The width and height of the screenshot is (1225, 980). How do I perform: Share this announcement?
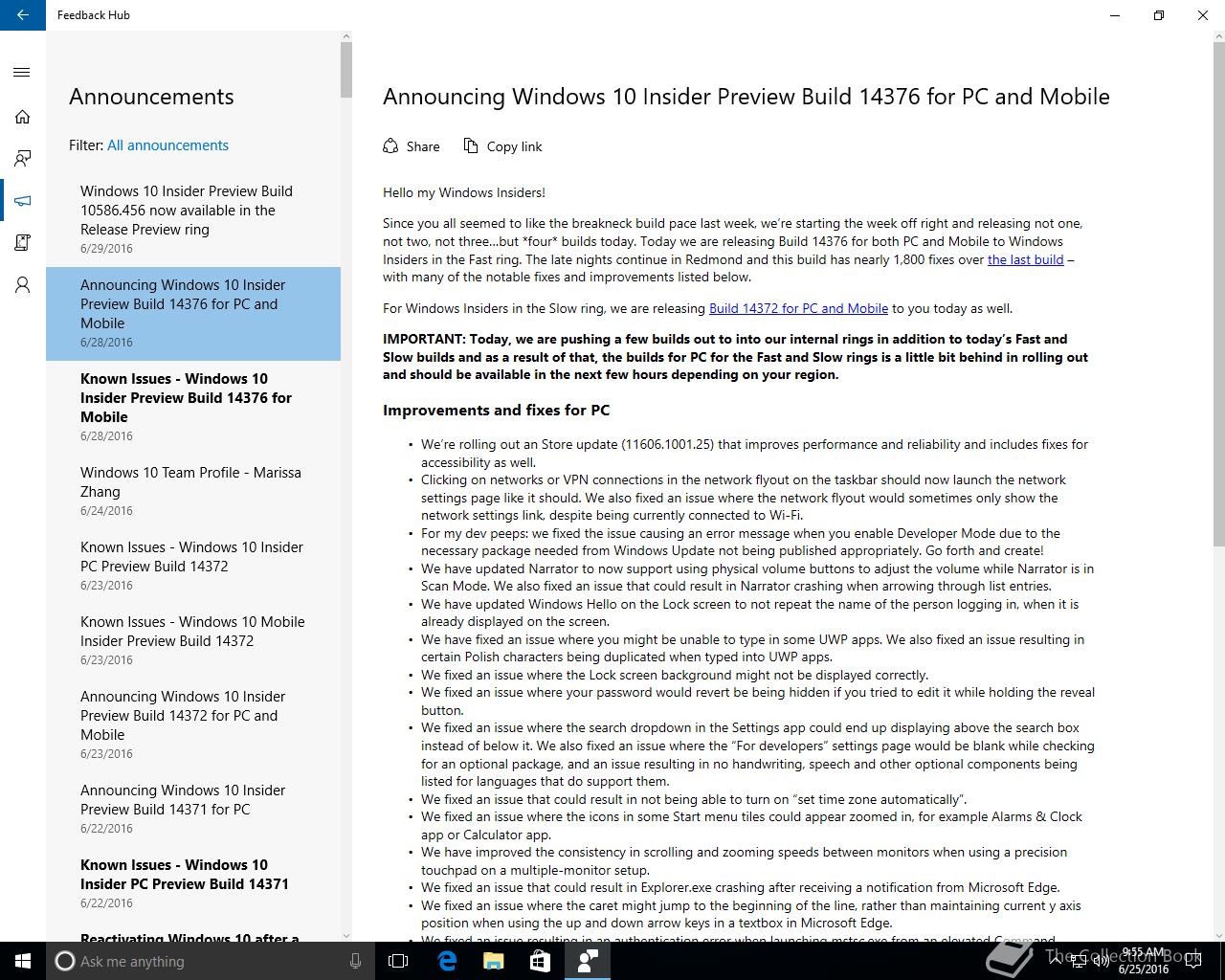[412, 146]
